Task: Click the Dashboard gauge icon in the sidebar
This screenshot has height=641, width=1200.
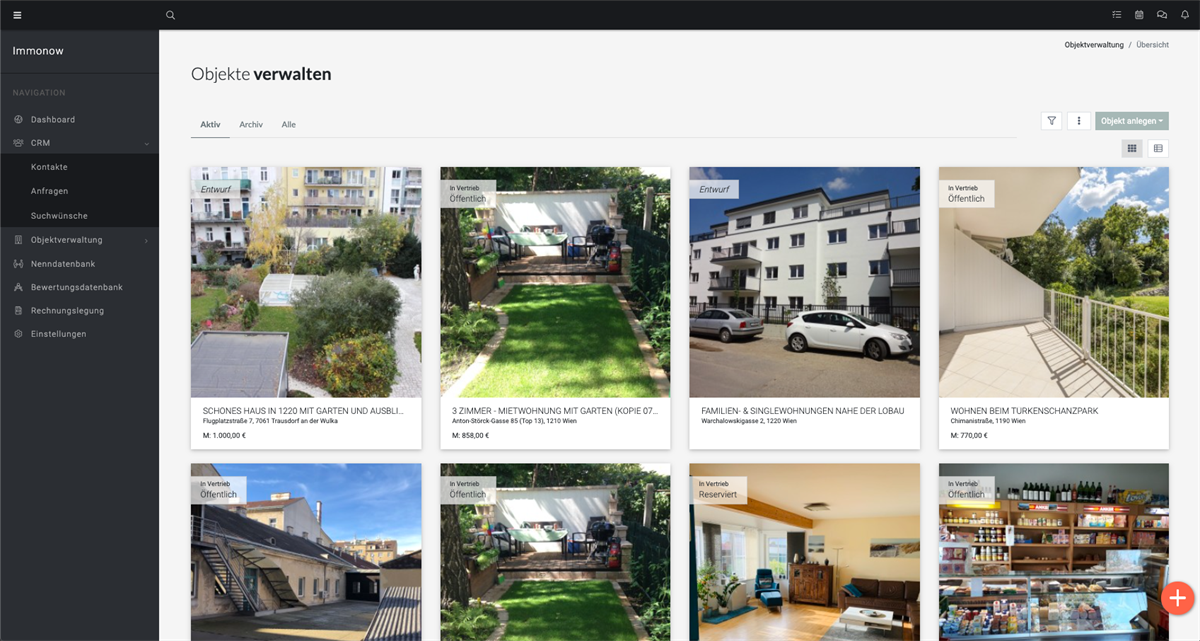Action: pos(18,120)
